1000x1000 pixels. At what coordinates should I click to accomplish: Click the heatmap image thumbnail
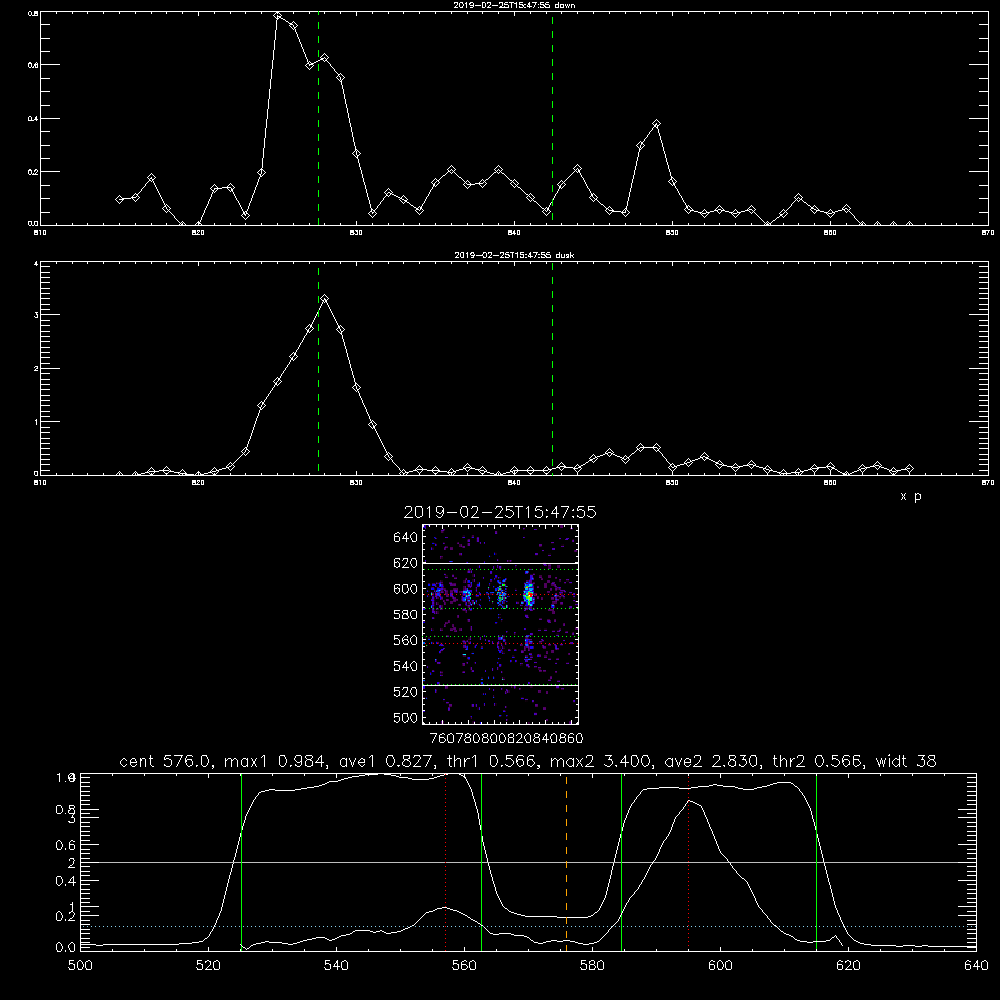coord(500,624)
